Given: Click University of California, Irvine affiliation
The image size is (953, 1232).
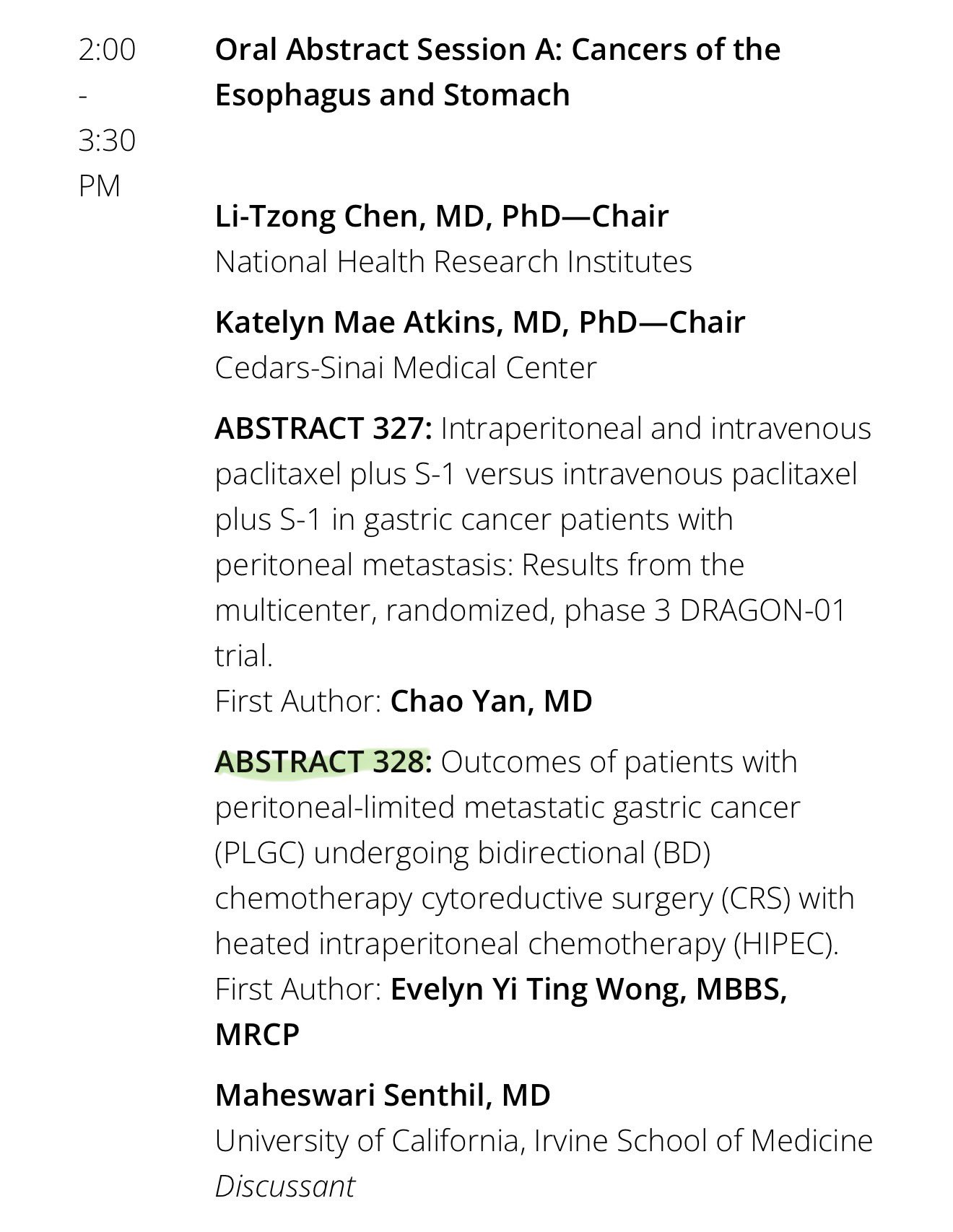Looking at the screenshot, I should click(544, 1141).
